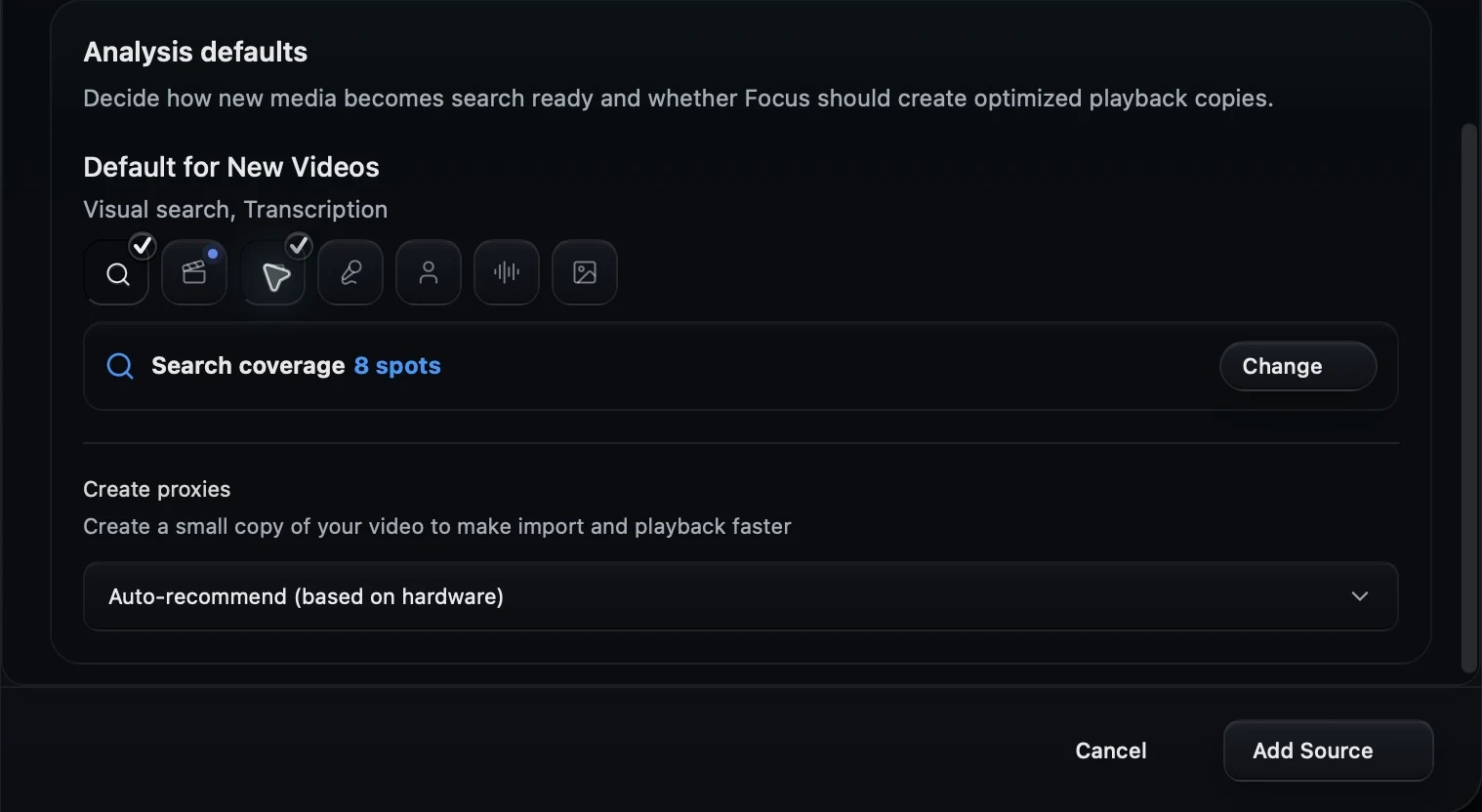Click the 'Create proxies' label
Screen dimensions: 1482x812
point(157,489)
